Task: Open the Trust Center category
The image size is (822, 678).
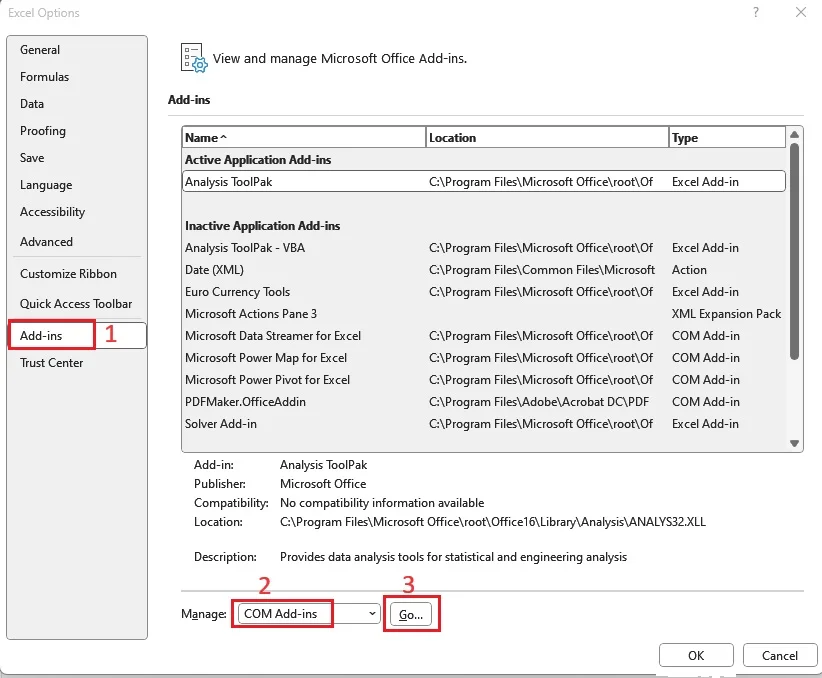Action: tap(52, 363)
